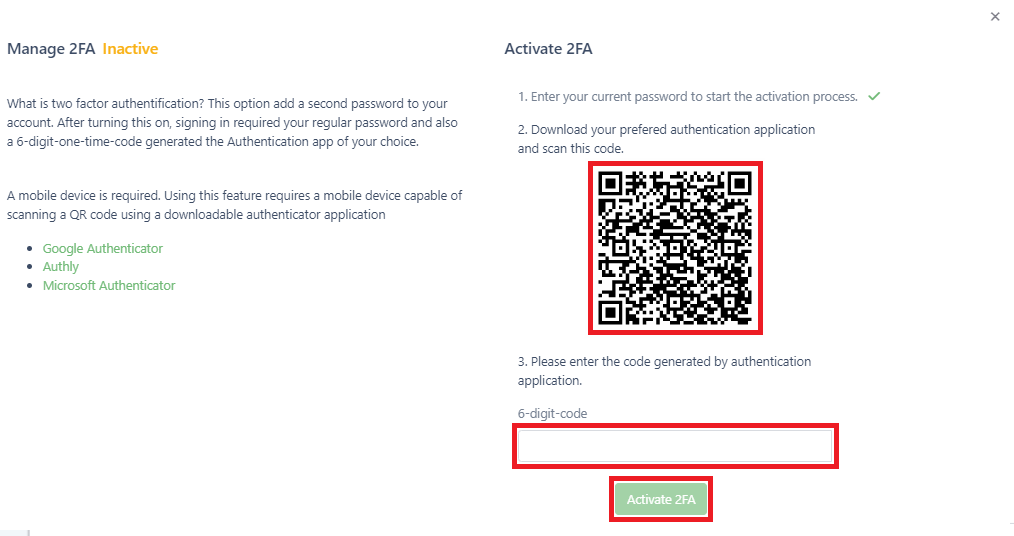This screenshot has width=1014, height=536.
Task: Close the 2FA dialog with the X
Action: (995, 17)
